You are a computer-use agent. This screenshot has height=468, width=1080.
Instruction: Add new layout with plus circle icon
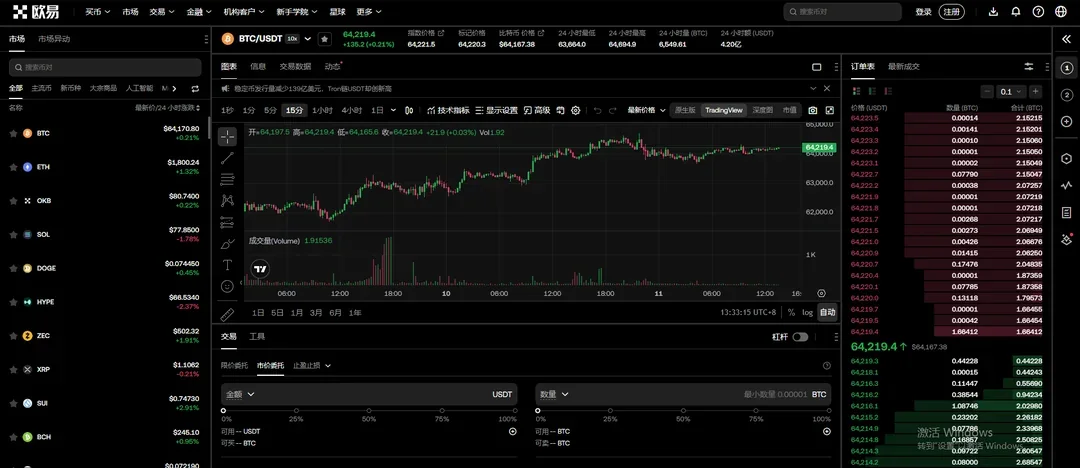click(1066, 121)
